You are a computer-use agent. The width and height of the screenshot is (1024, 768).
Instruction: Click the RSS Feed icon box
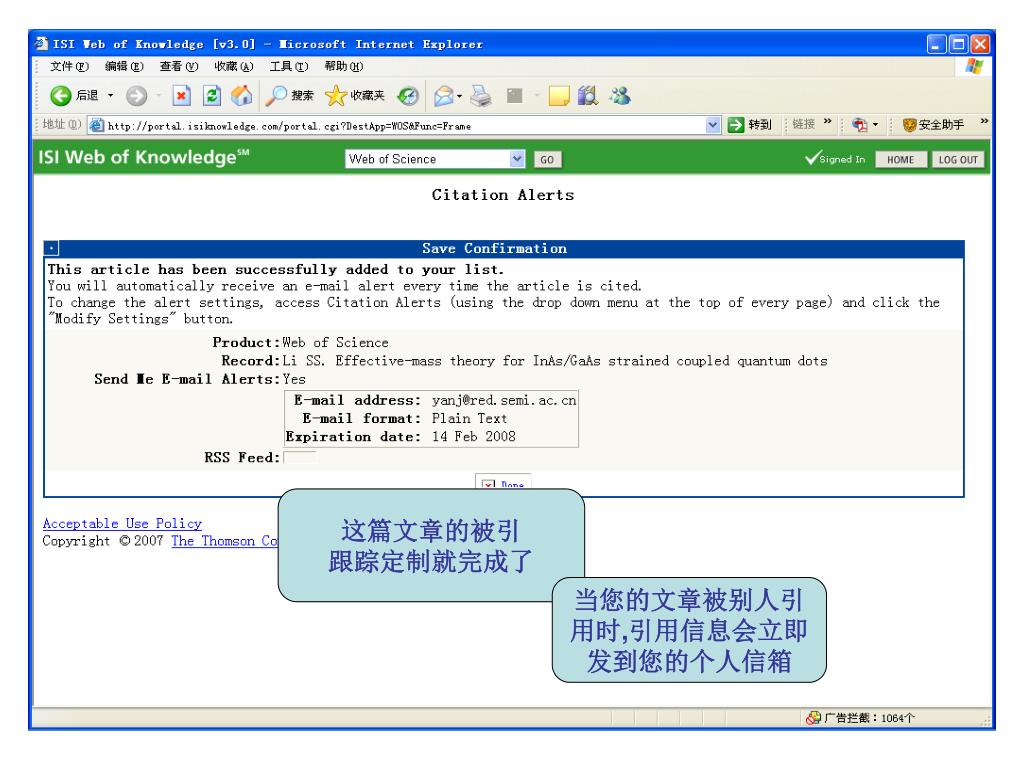tap(300, 457)
